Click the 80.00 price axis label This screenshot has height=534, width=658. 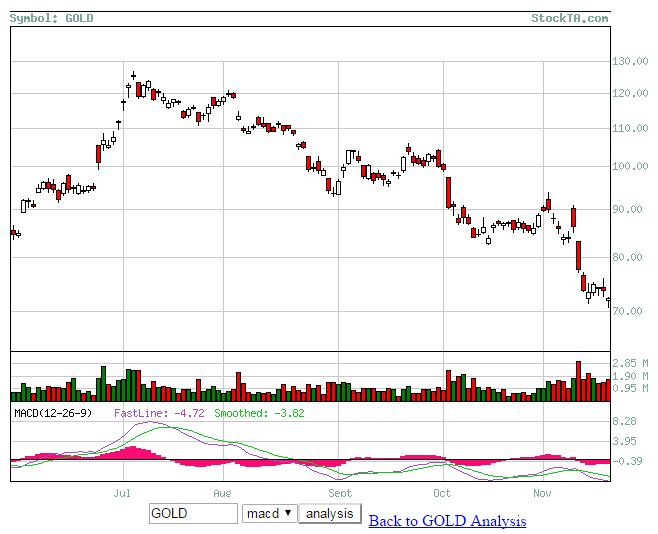coord(627,257)
